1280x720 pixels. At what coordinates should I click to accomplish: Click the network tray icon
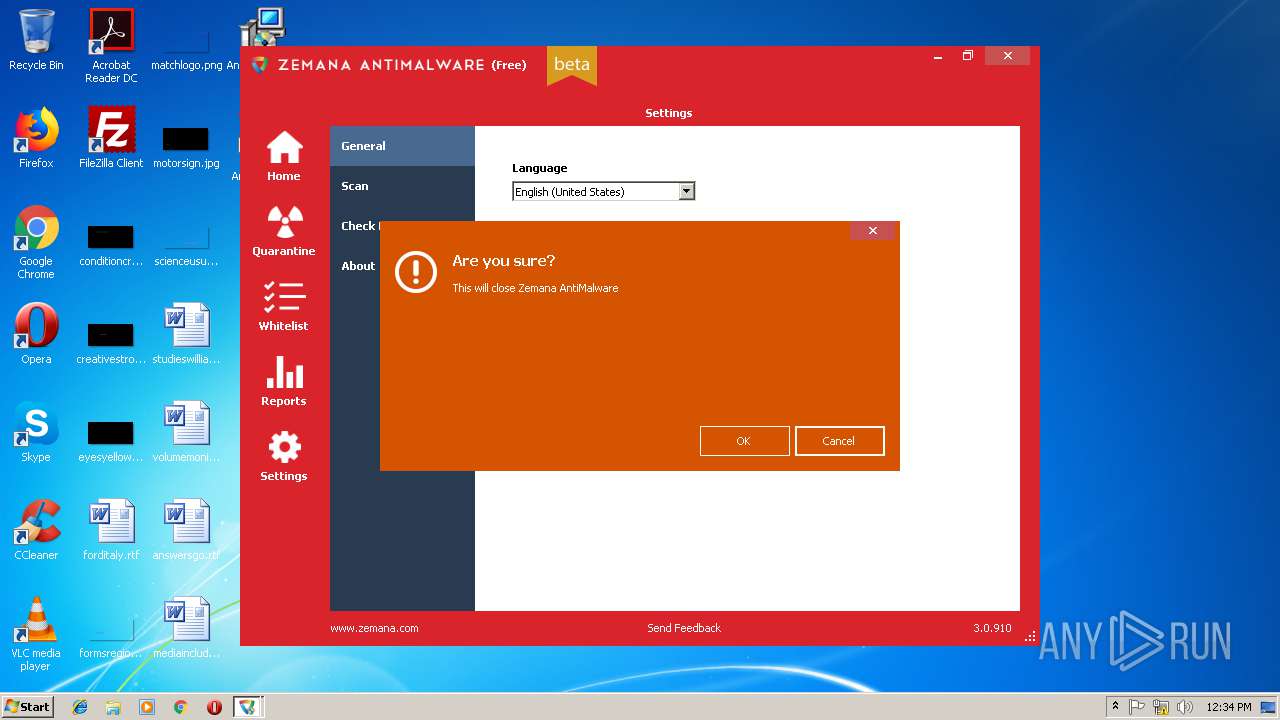click(1161, 707)
